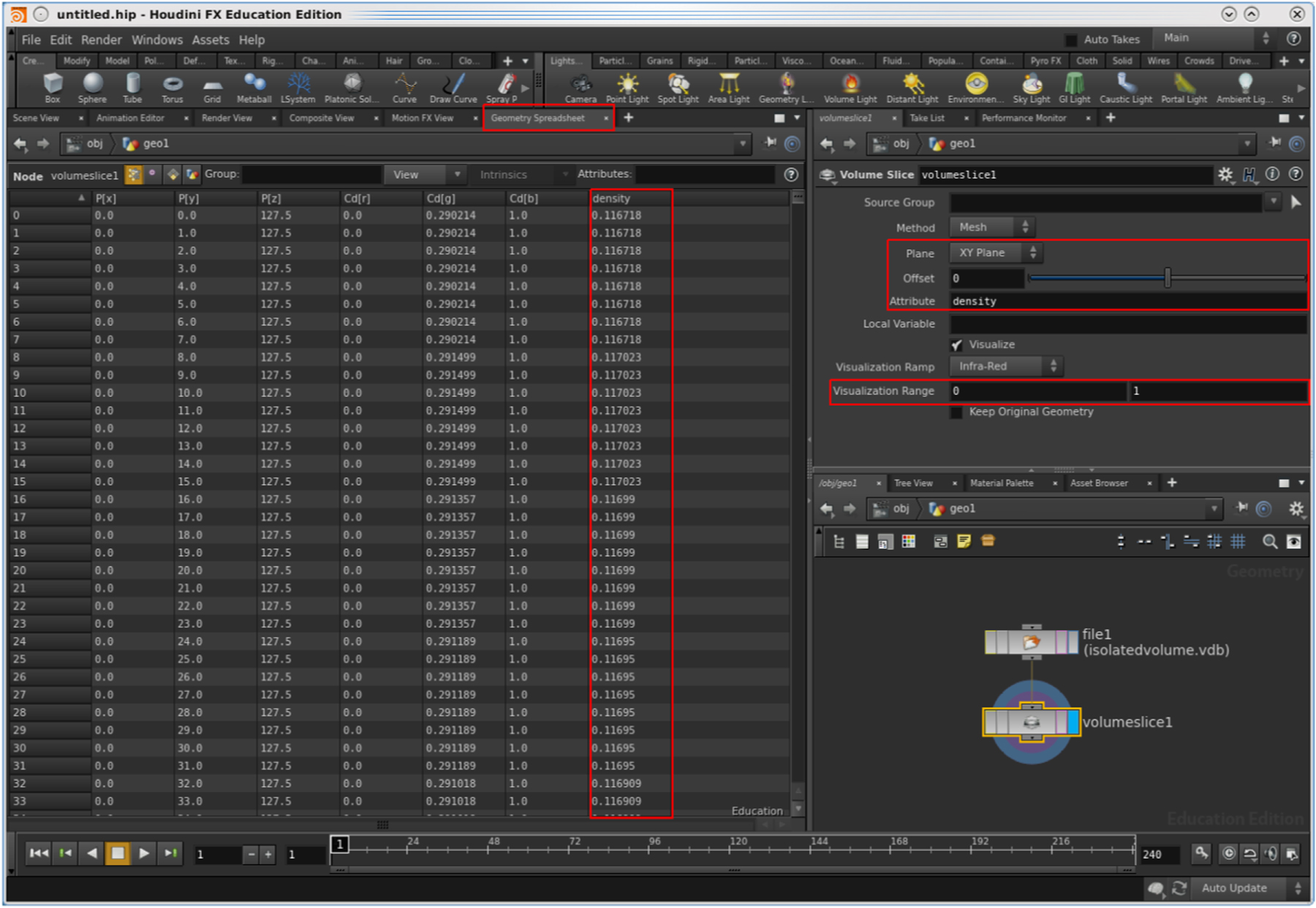Open the Assets menu

click(210, 40)
